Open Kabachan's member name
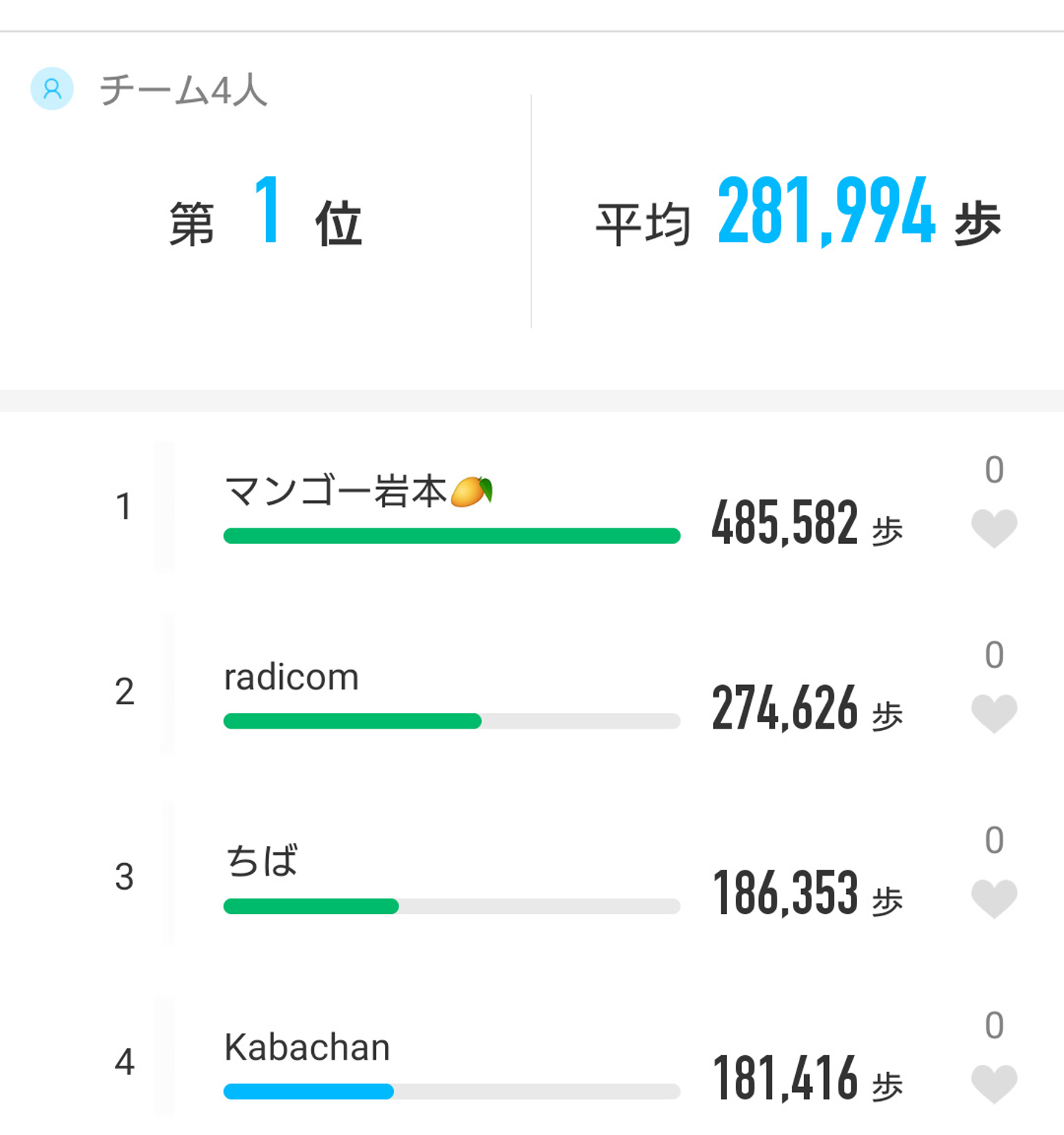The width and height of the screenshot is (1064, 1135). click(x=307, y=1047)
